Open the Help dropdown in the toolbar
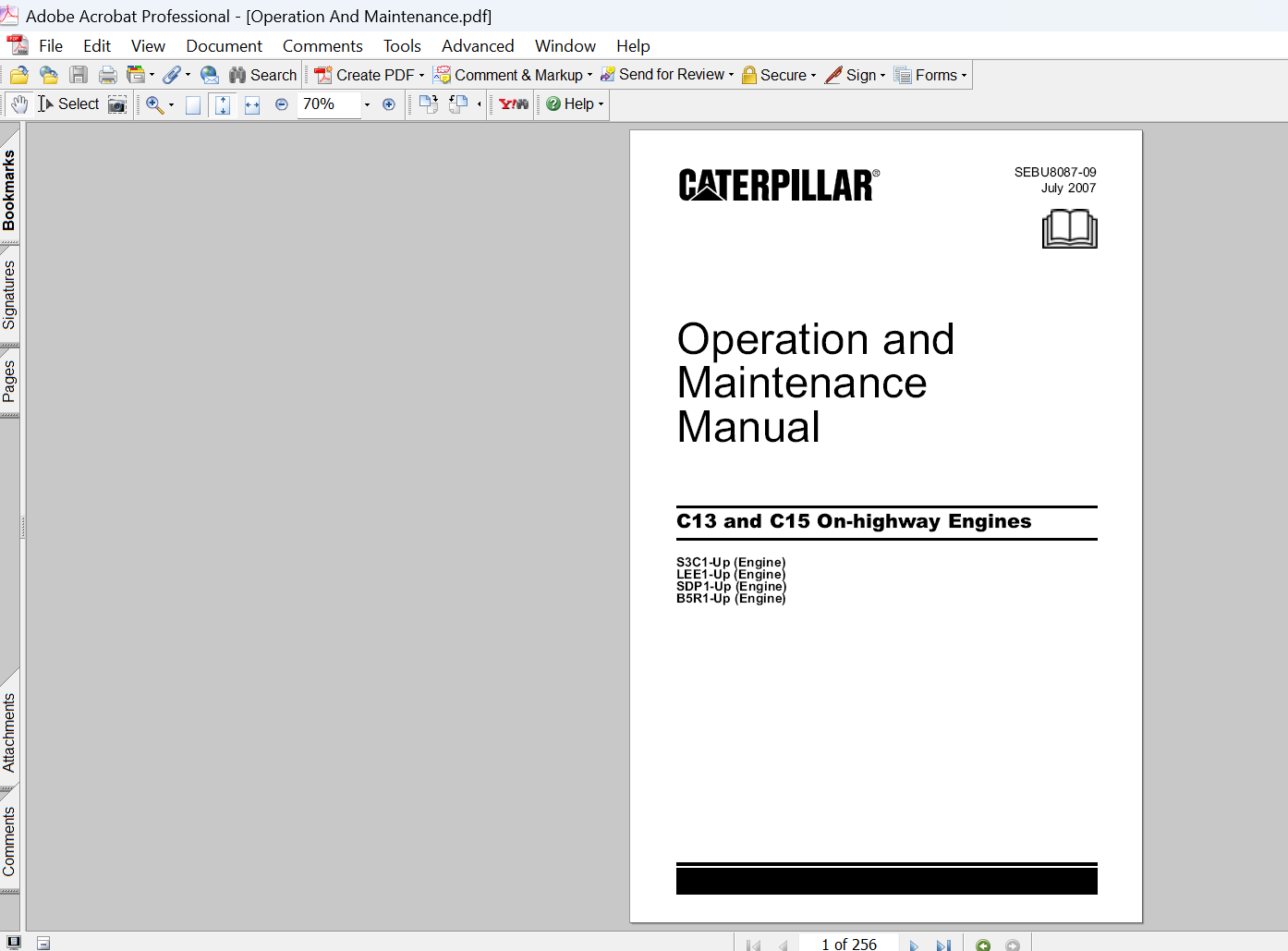 [x=575, y=104]
